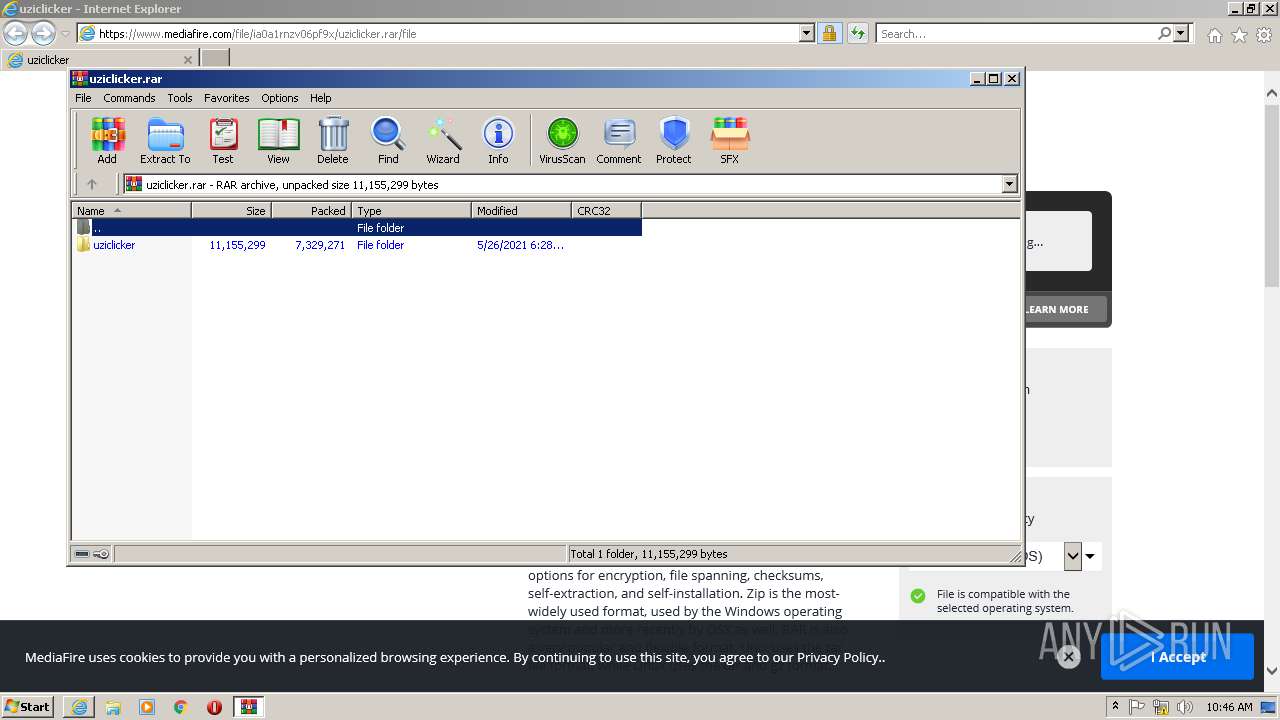Show hidden tray icons arrow

pos(1115,707)
